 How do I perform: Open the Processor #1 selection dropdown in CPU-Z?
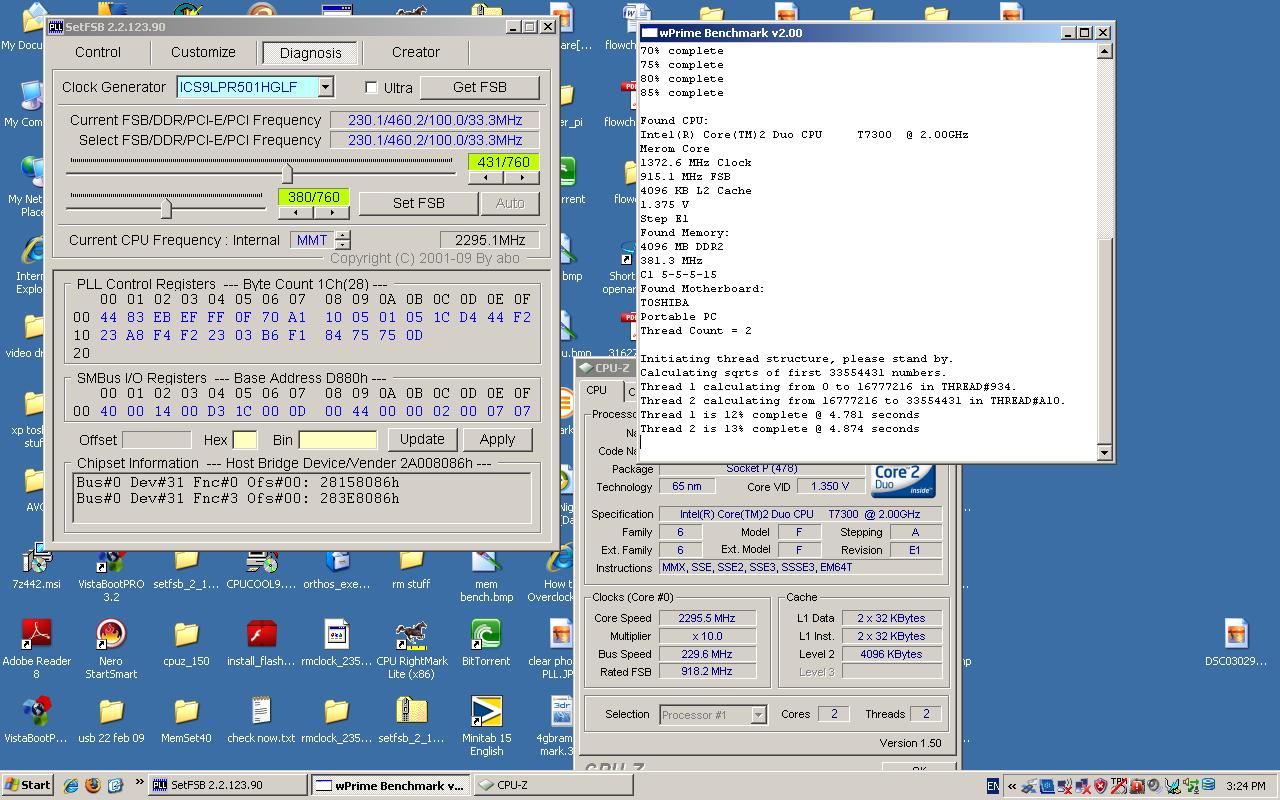click(758, 714)
